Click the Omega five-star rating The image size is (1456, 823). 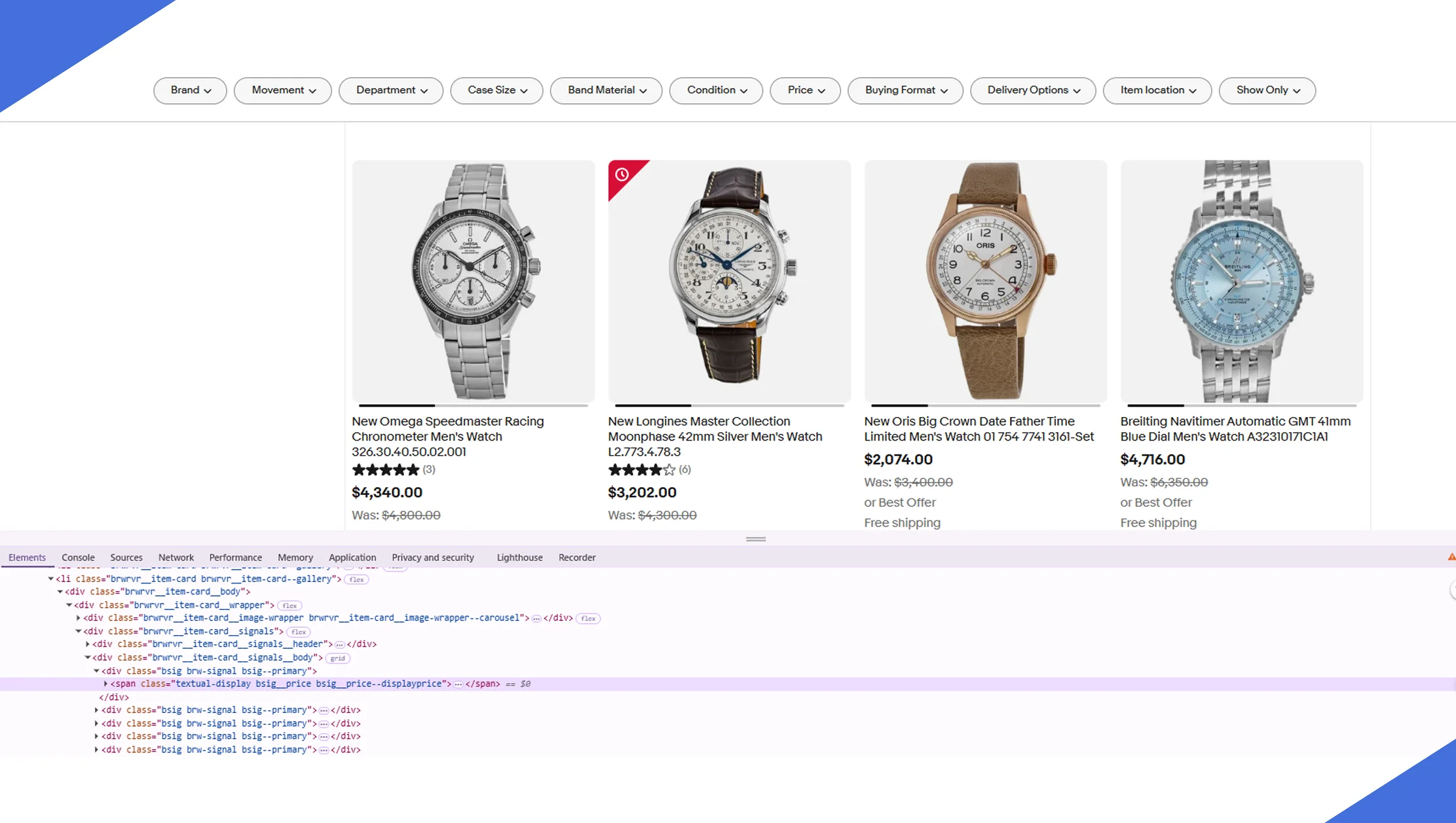click(385, 470)
